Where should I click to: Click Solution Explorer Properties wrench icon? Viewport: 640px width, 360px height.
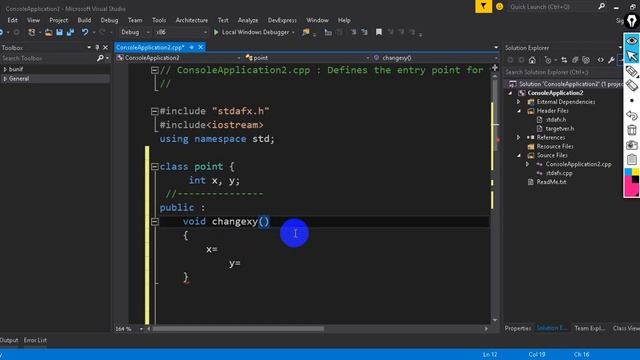click(x=611, y=60)
